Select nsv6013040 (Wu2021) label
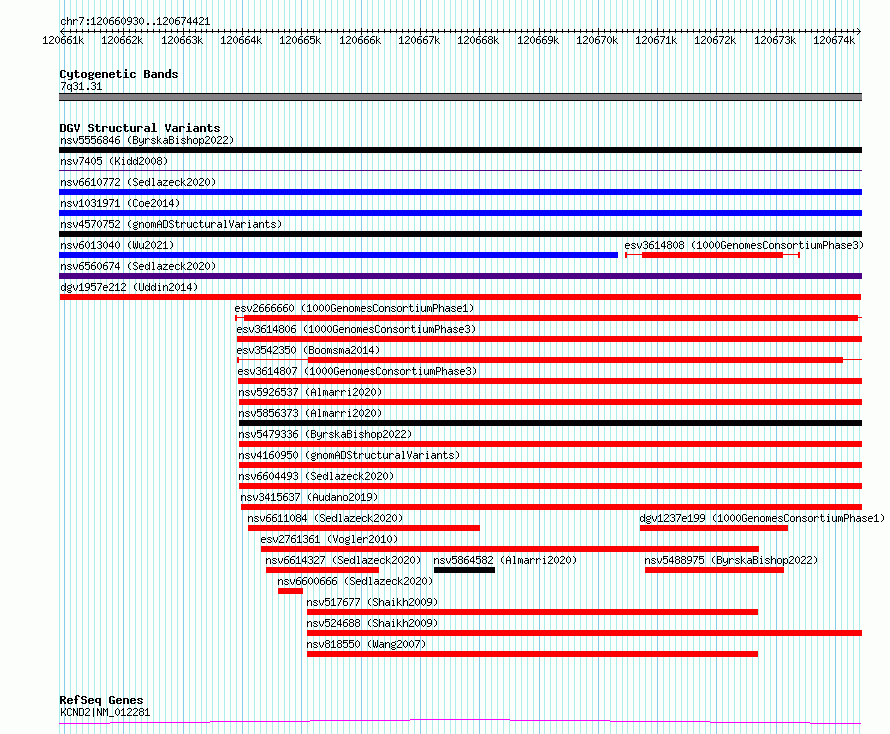 pos(117,245)
